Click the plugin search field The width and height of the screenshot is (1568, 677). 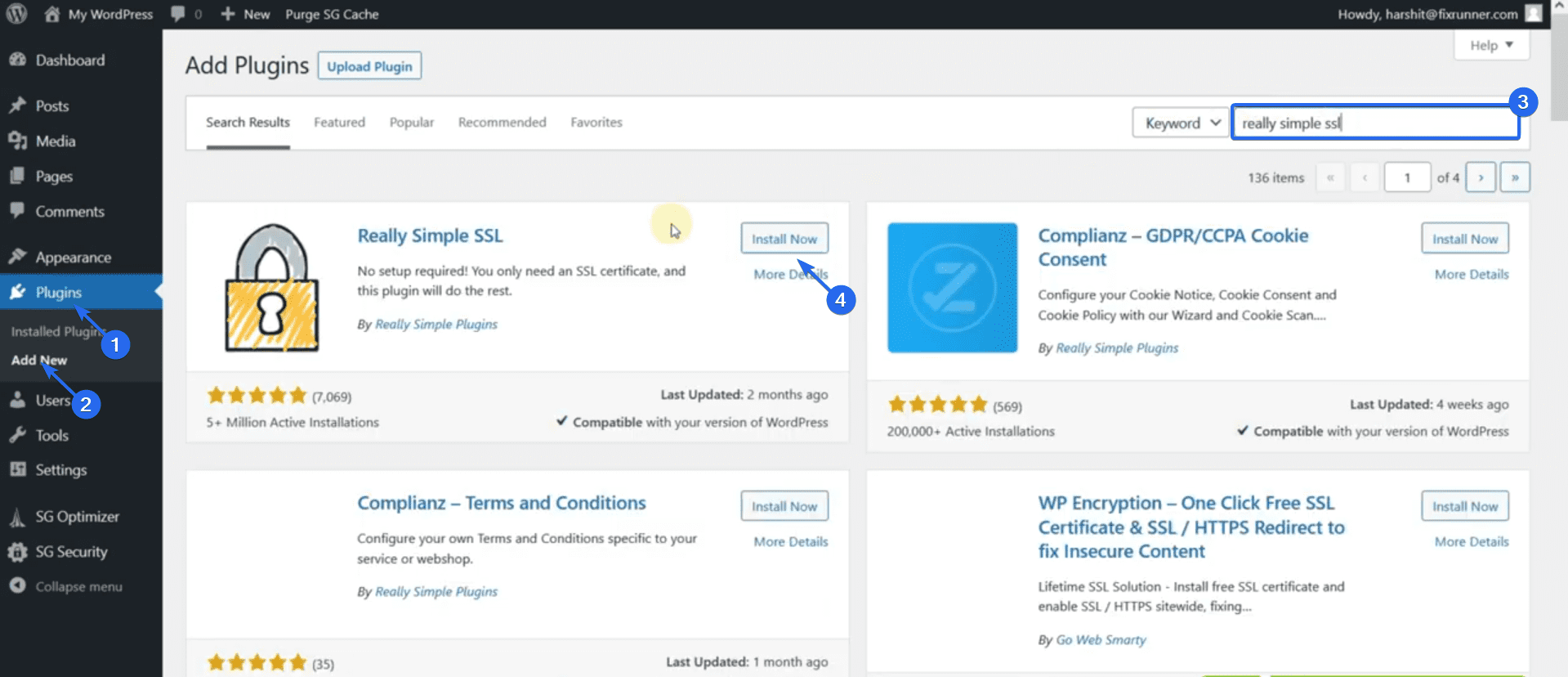pos(1375,123)
